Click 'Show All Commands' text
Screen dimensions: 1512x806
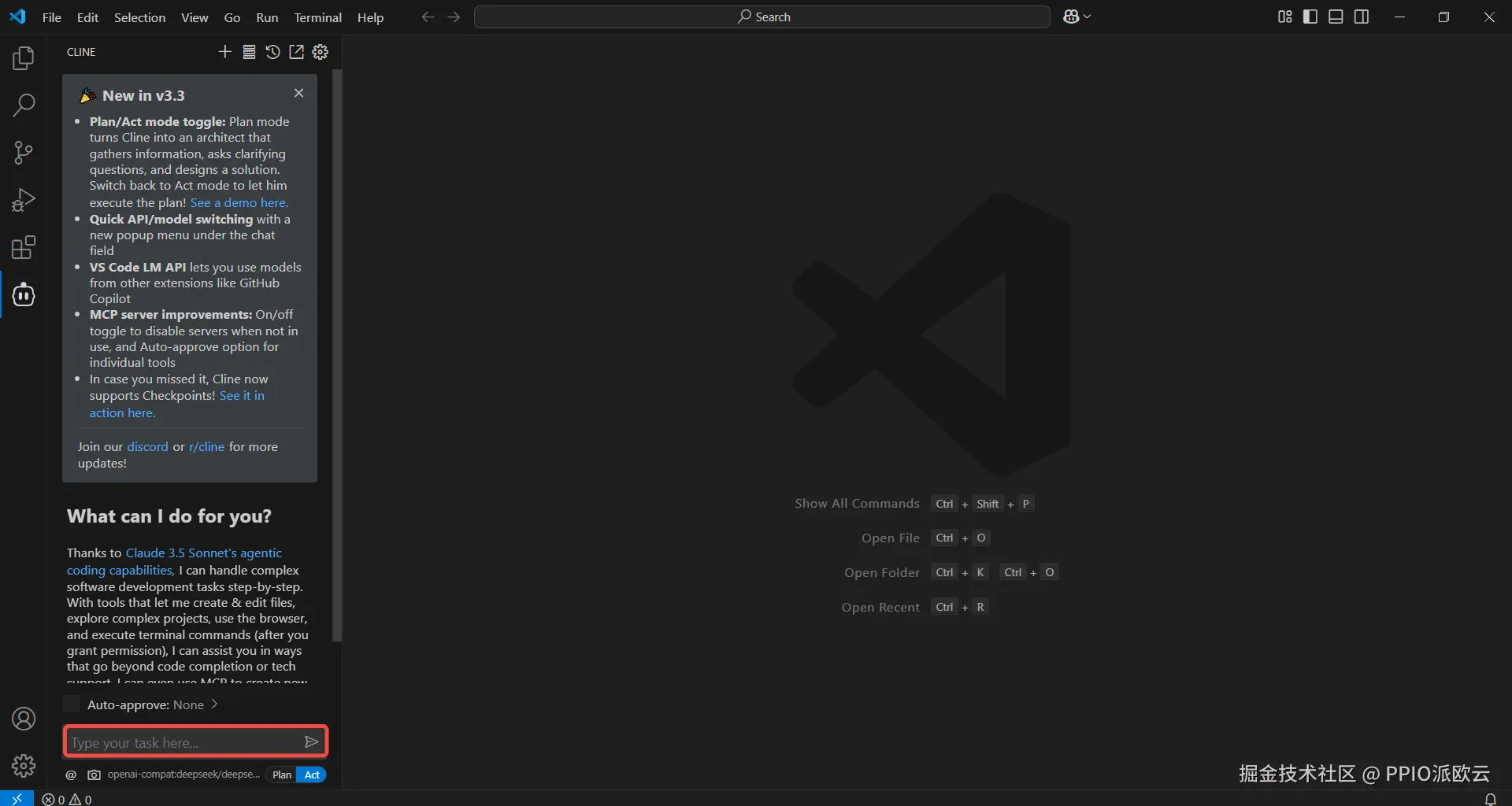(x=857, y=504)
